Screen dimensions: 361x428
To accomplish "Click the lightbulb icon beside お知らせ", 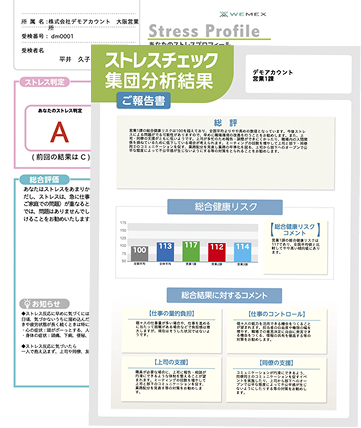I will pyautogui.click(x=26, y=304).
